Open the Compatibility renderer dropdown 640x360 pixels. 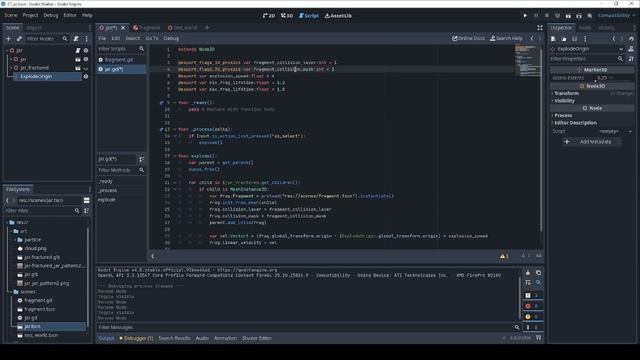(x=616, y=16)
